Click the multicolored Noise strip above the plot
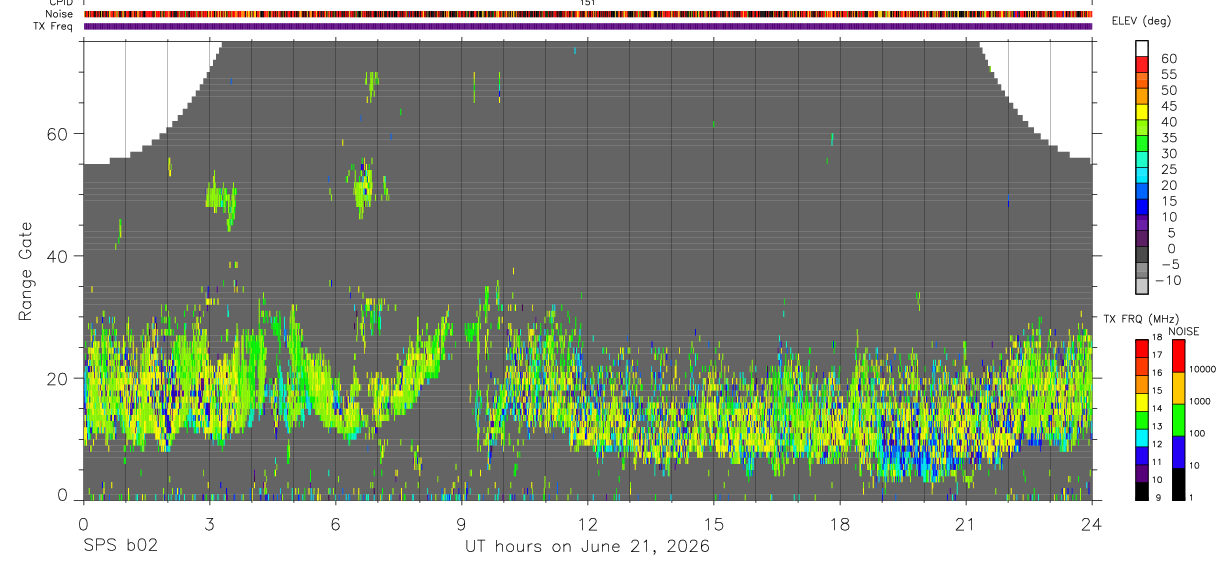The height and width of the screenshot is (567, 1228). click(588, 15)
